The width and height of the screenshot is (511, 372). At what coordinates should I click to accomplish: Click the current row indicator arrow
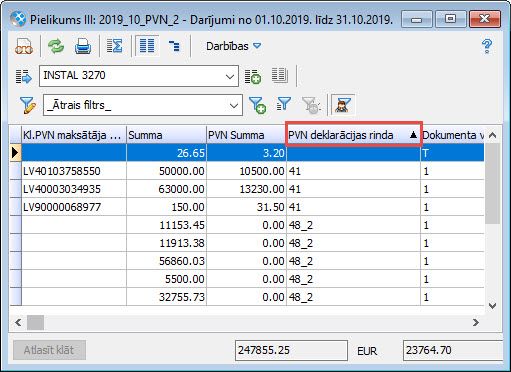tap(15, 153)
